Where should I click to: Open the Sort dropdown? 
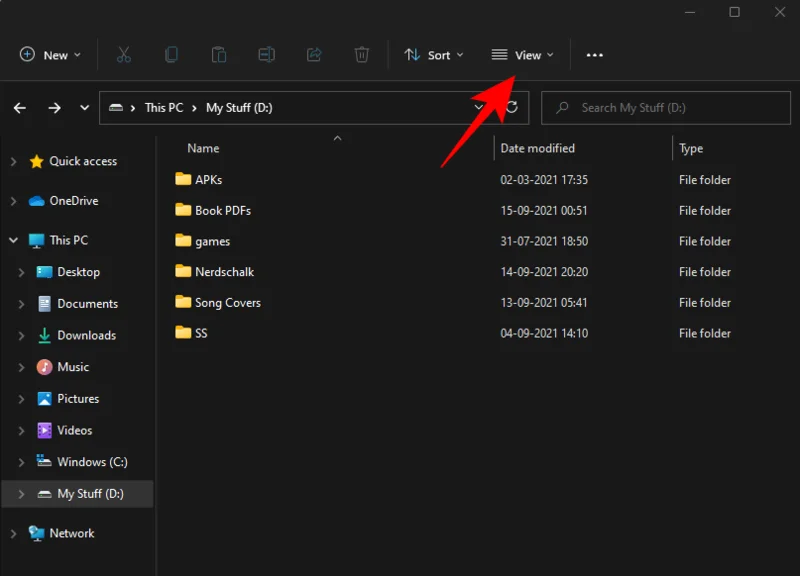tap(433, 55)
